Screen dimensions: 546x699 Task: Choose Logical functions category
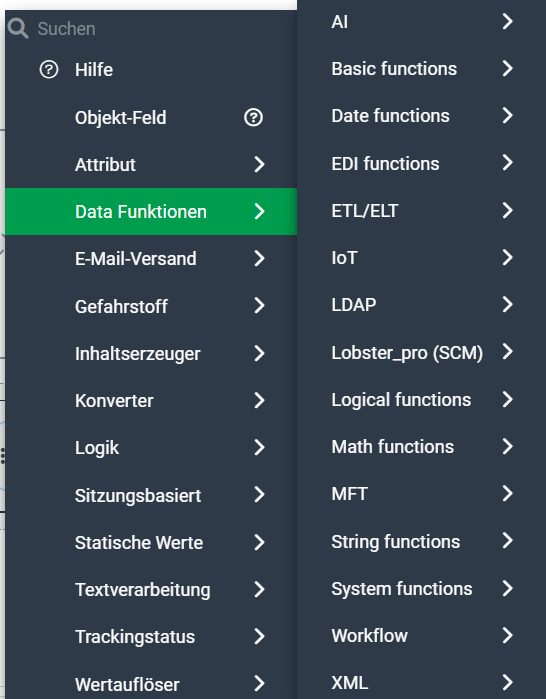point(422,399)
